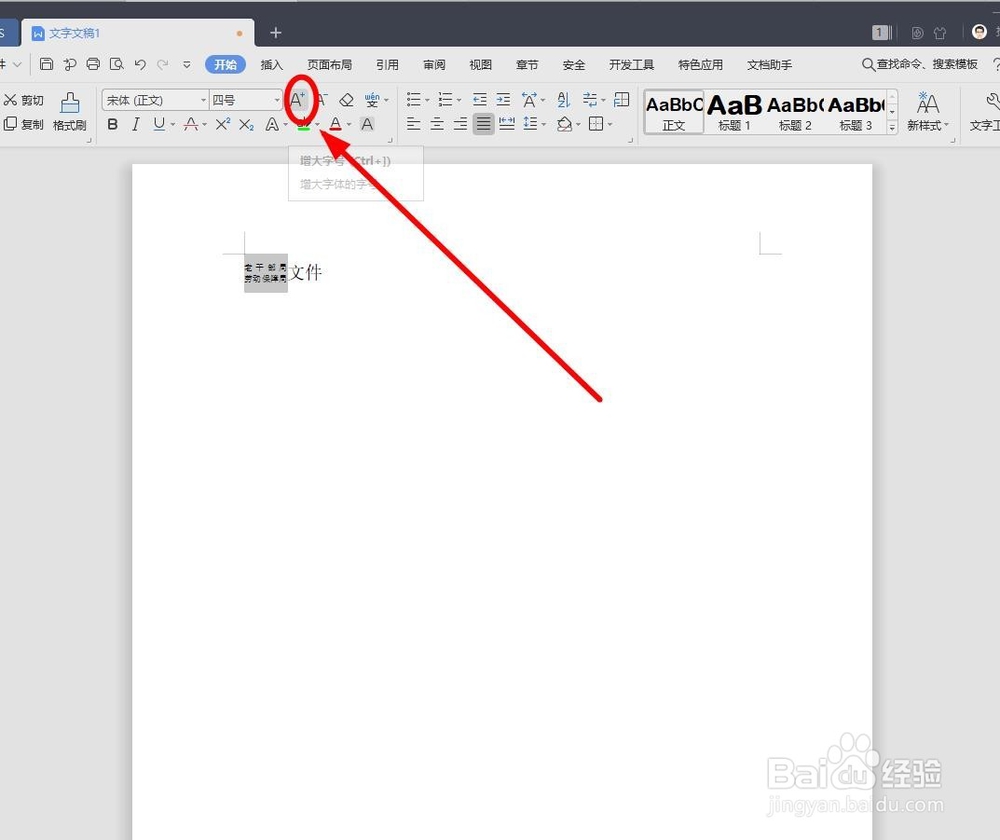Viewport: 1000px width, 840px height.
Task: Open Print Preview
Action: (117, 64)
